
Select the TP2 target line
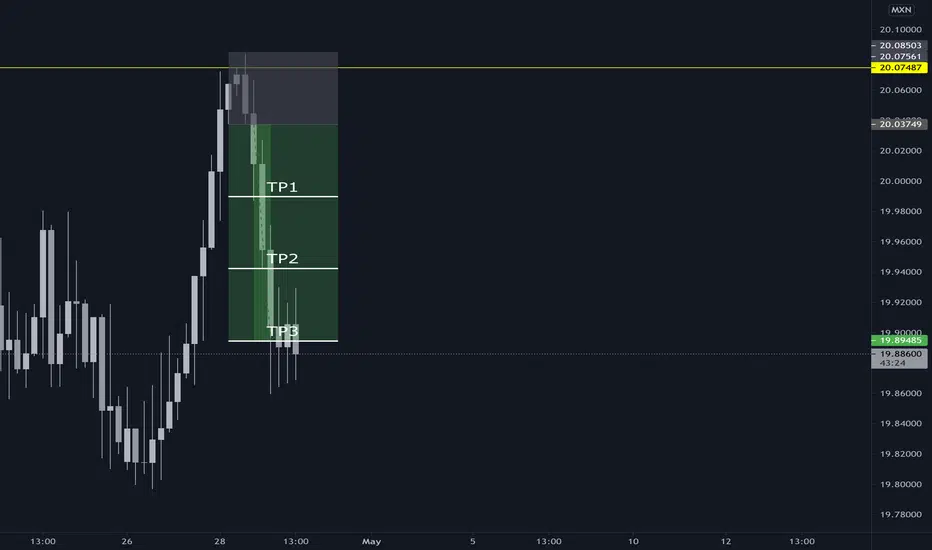tap(283, 268)
